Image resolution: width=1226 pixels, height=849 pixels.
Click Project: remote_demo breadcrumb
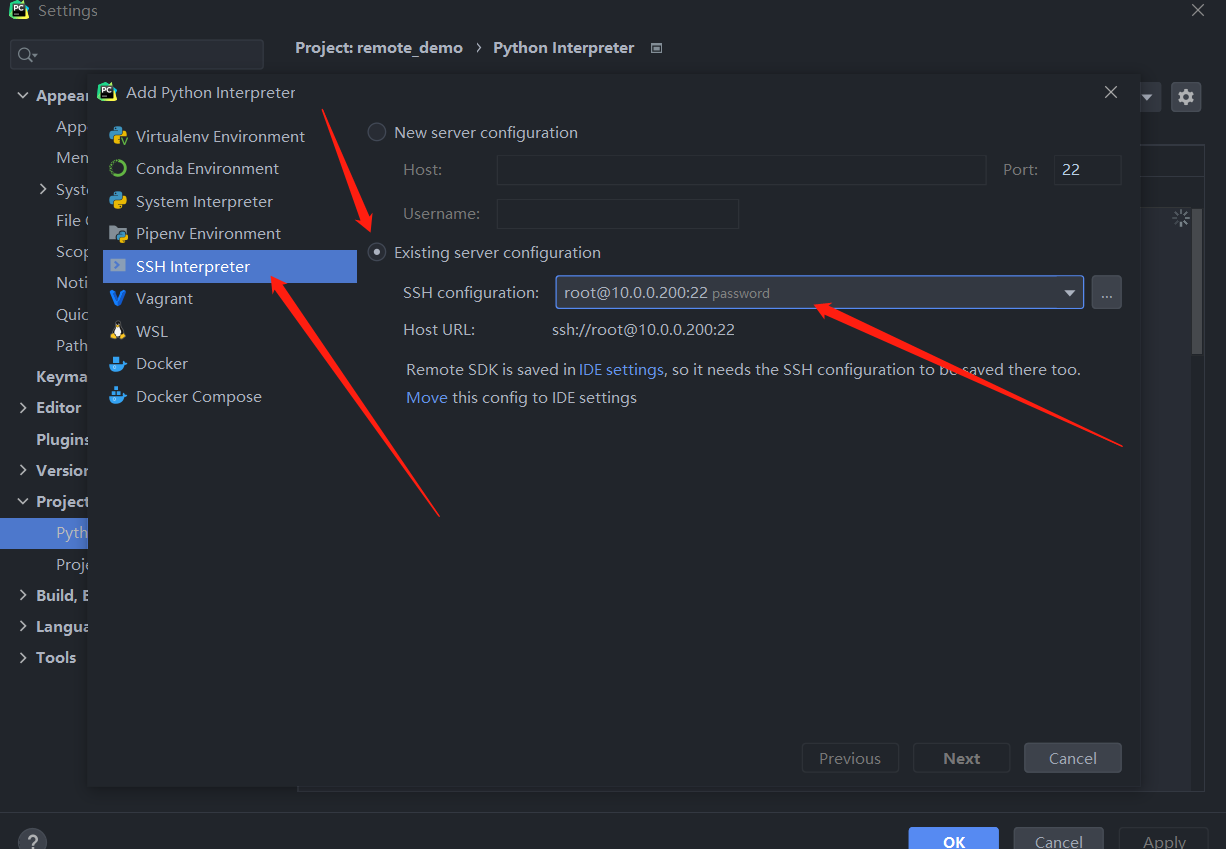coord(379,47)
